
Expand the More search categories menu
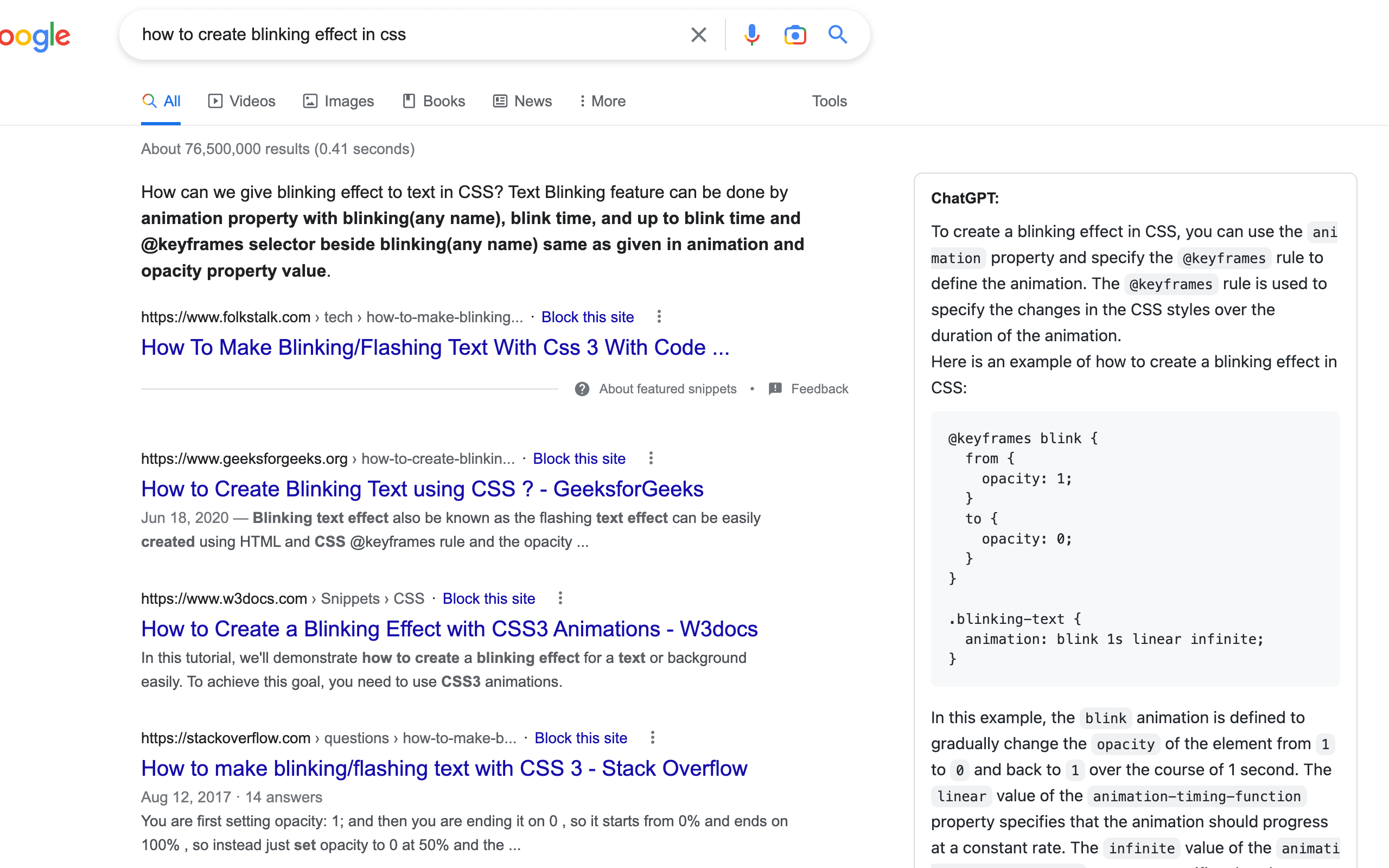click(x=602, y=101)
